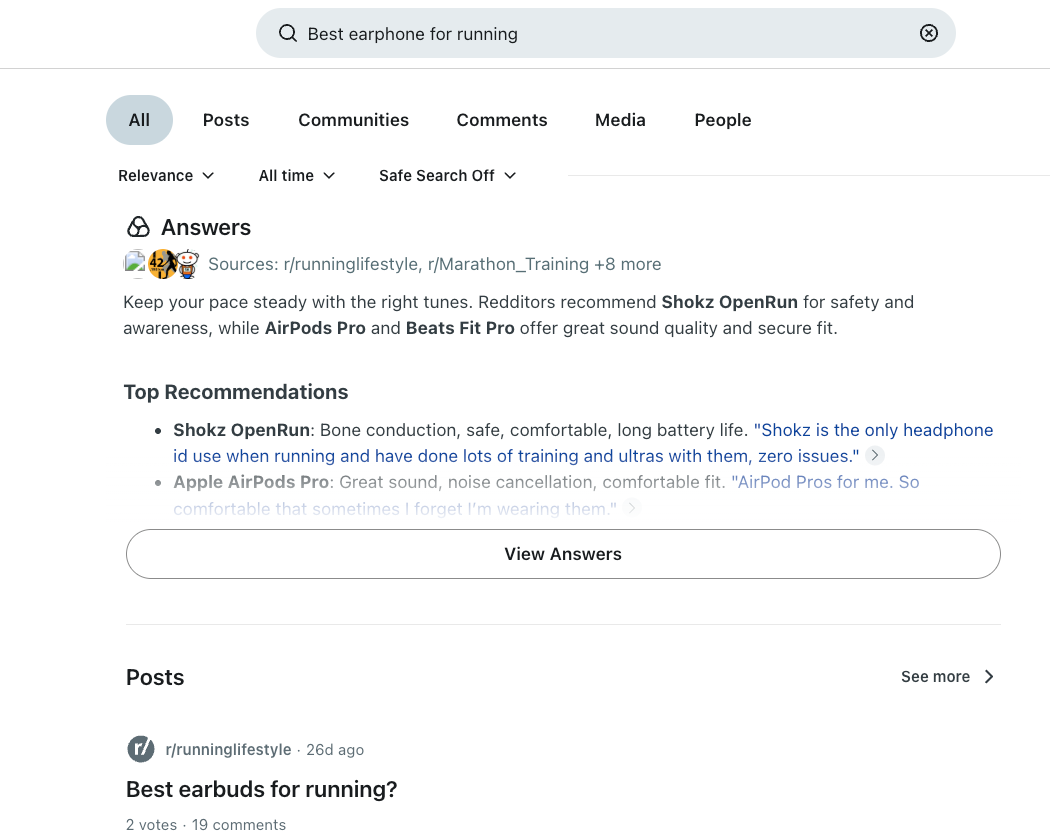Image resolution: width=1050 pixels, height=840 pixels.
Task: Click the View Answers button
Action: click(563, 553)
